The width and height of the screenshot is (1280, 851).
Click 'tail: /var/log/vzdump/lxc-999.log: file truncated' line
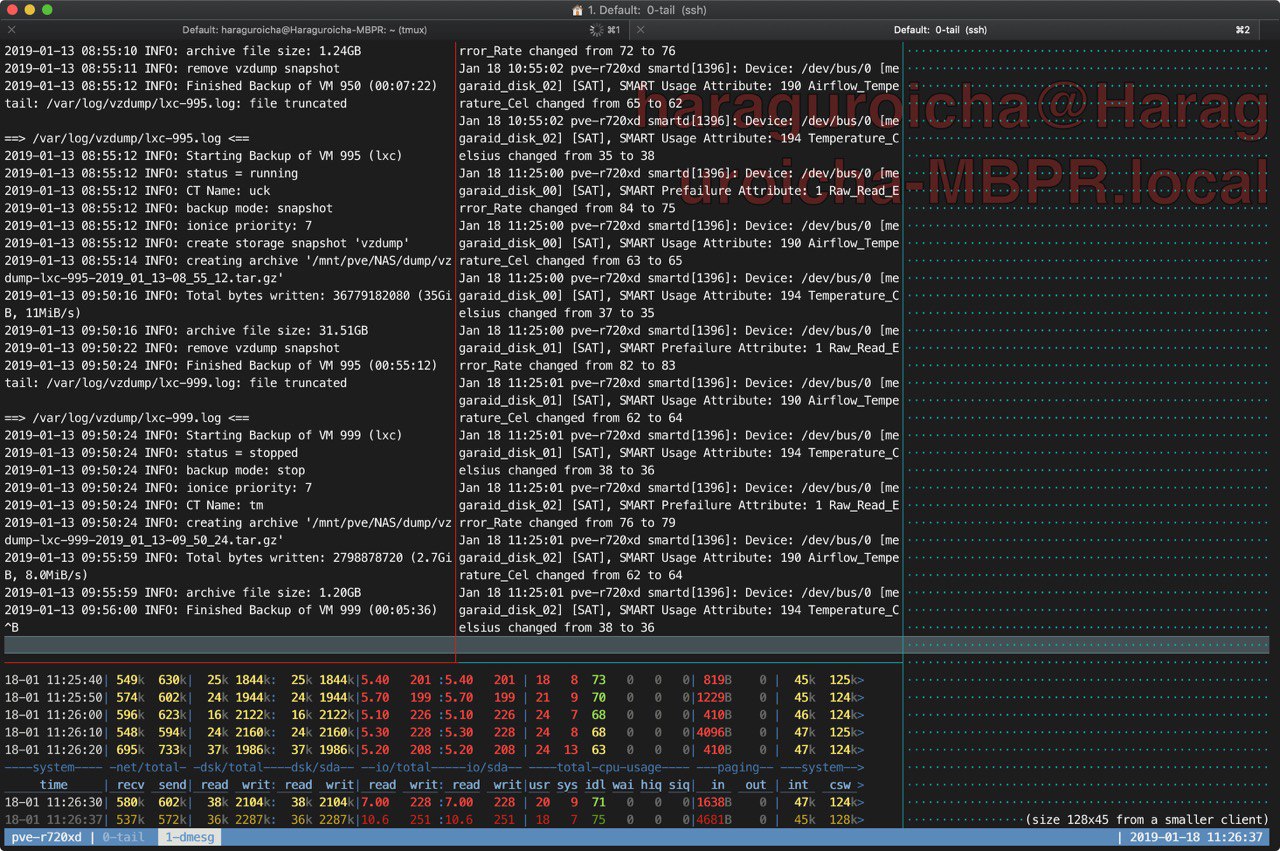(x=176, y=383)
